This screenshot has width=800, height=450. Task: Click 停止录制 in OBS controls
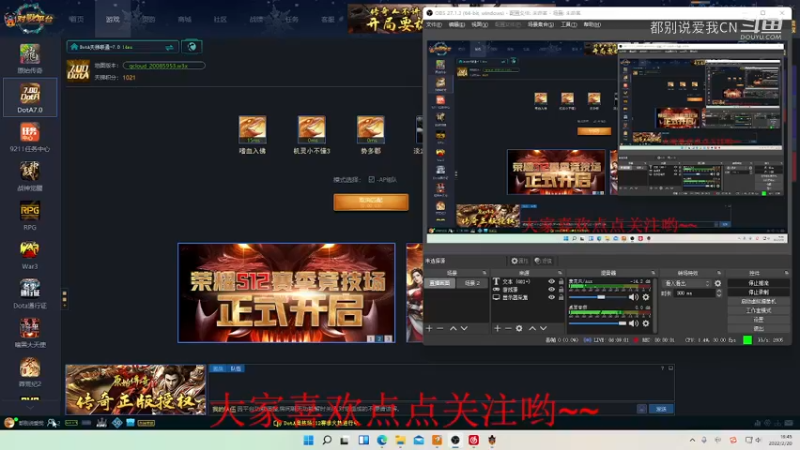[x=758, y=292]
